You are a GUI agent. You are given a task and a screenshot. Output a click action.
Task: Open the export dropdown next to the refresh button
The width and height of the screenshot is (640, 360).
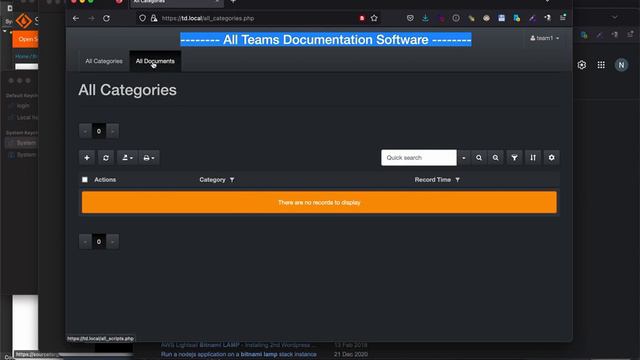127,158
